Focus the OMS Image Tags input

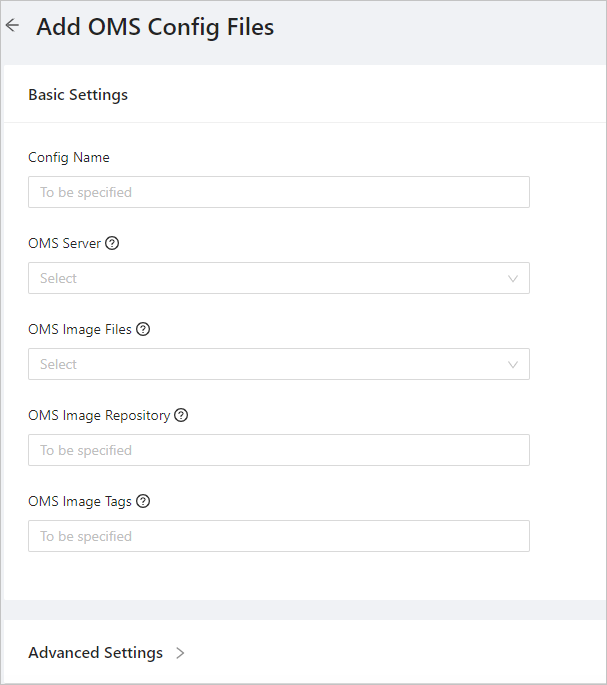pos(278,536)
